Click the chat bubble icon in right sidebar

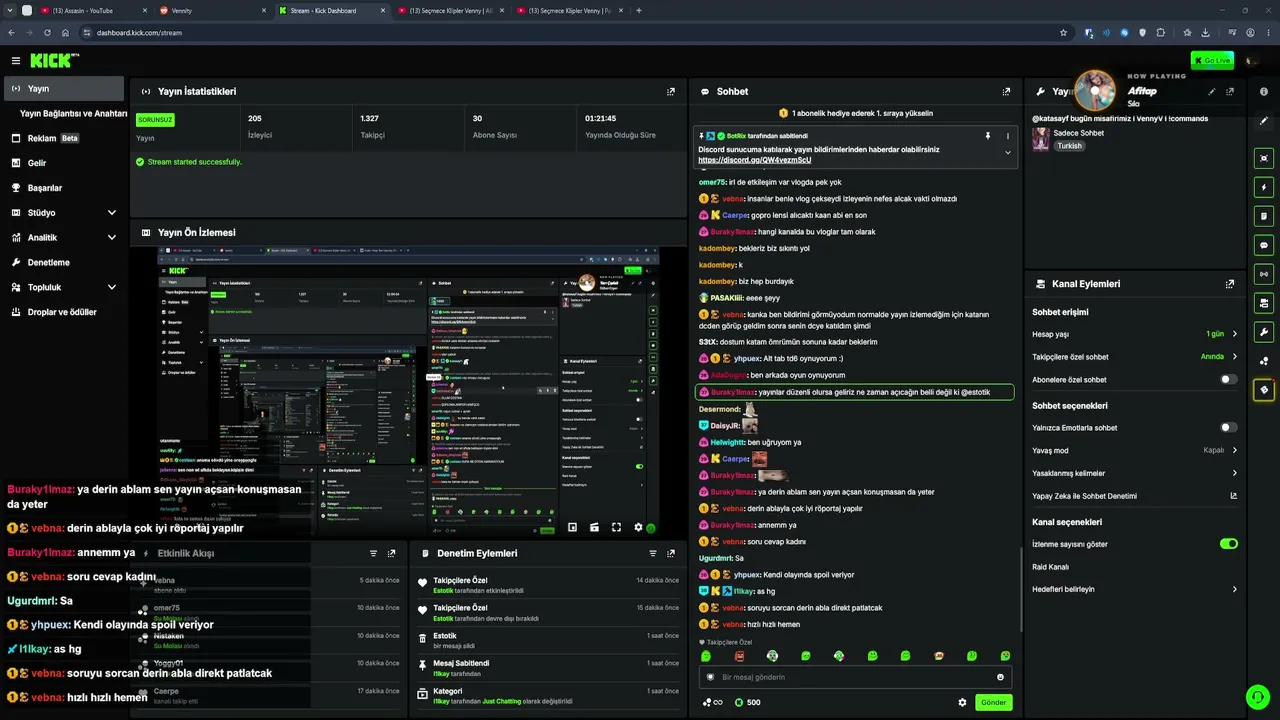point(1264,245)
